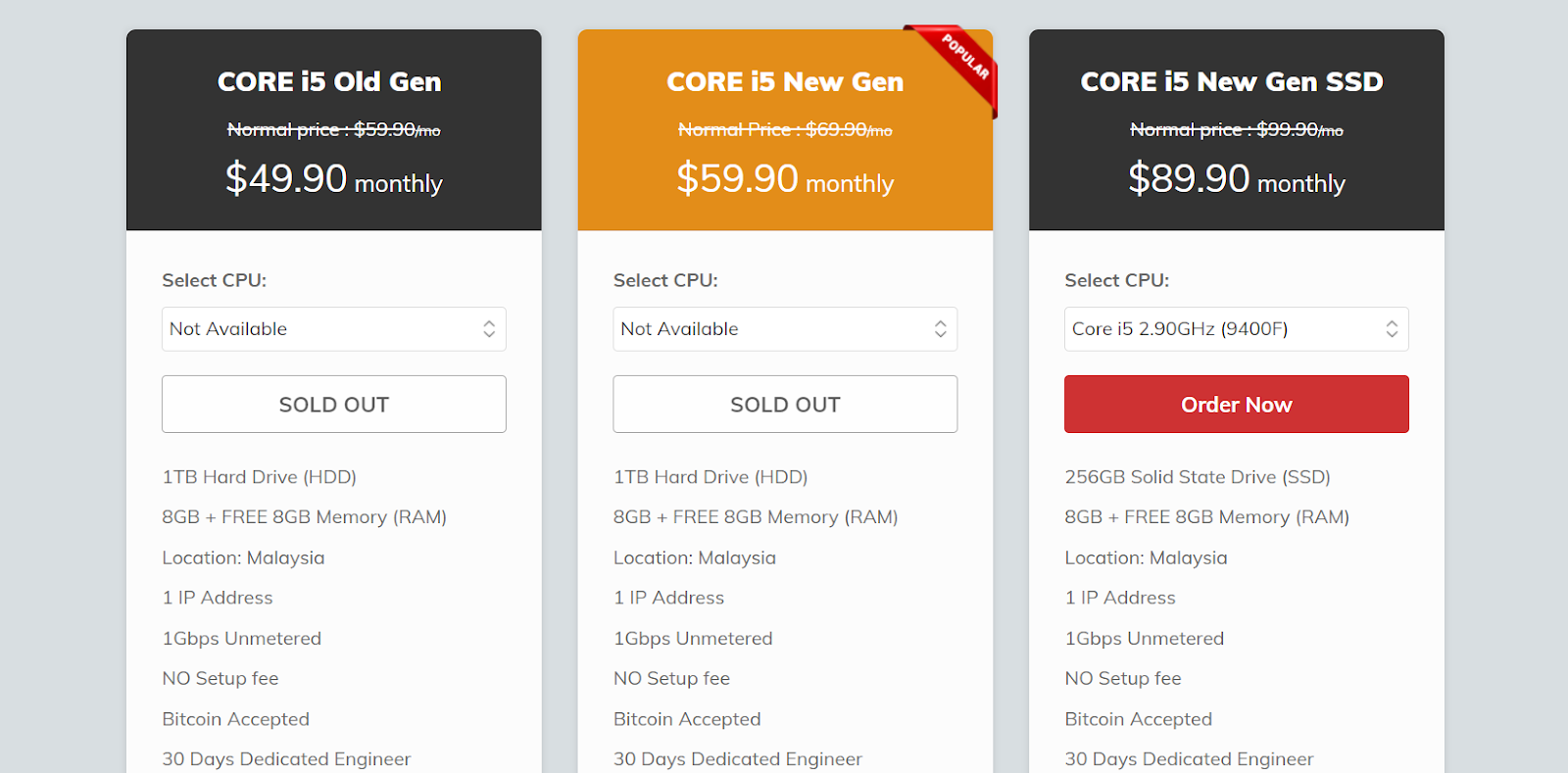Image resolution: width=1568 pixels, height=773 pixels.
Task: Click the $89.90 monthly price
Action: click(1236, 179)
